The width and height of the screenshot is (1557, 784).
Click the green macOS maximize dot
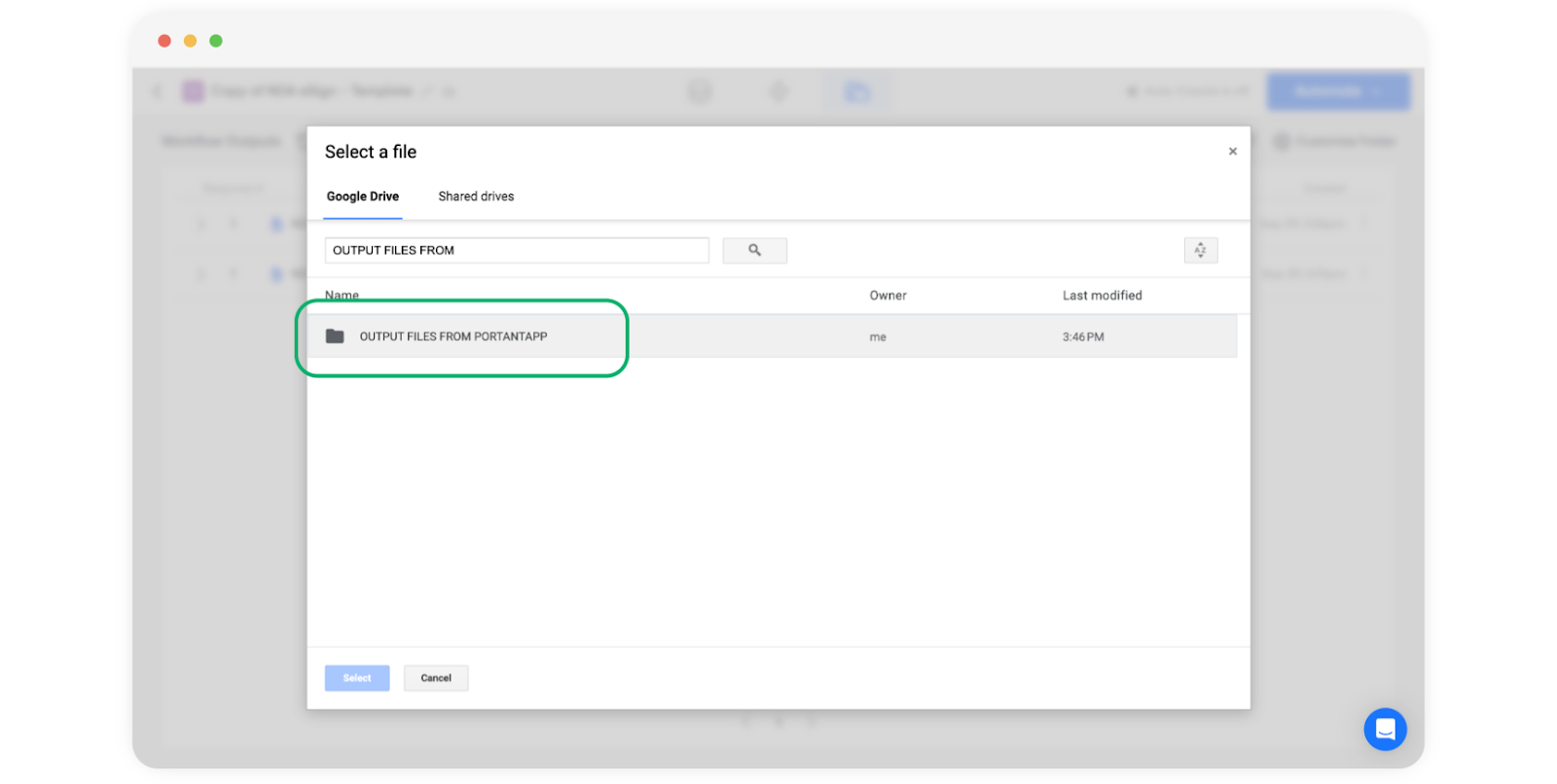coord(216,41)
